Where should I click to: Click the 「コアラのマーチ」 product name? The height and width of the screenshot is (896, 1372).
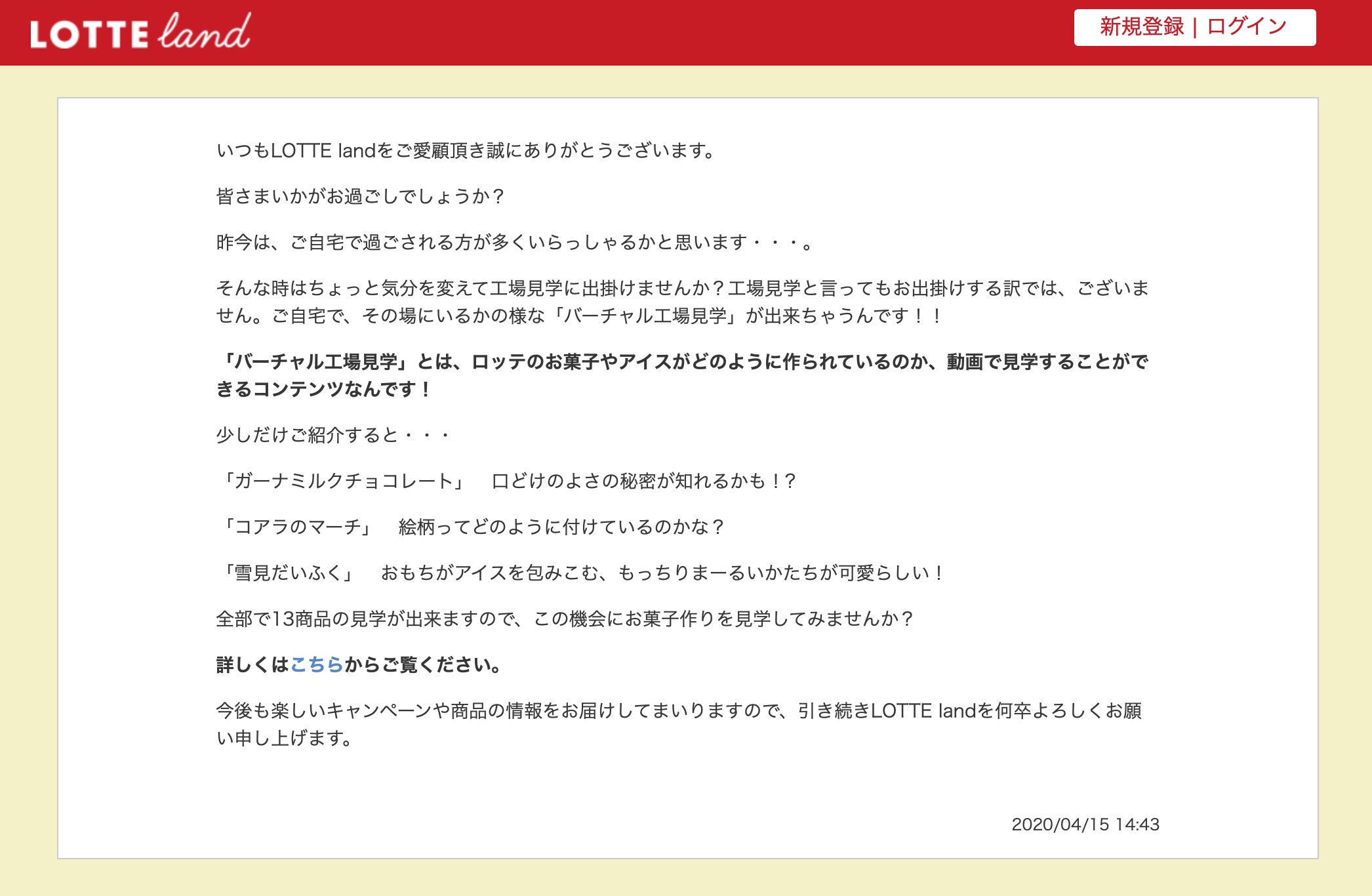click(x=297, y=527)
